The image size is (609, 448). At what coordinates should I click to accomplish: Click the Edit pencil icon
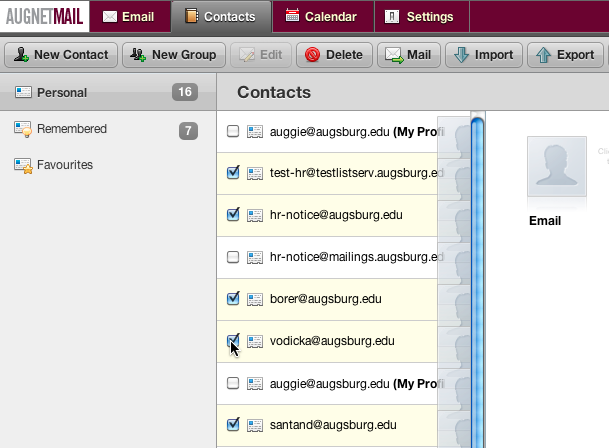(247, 55)
